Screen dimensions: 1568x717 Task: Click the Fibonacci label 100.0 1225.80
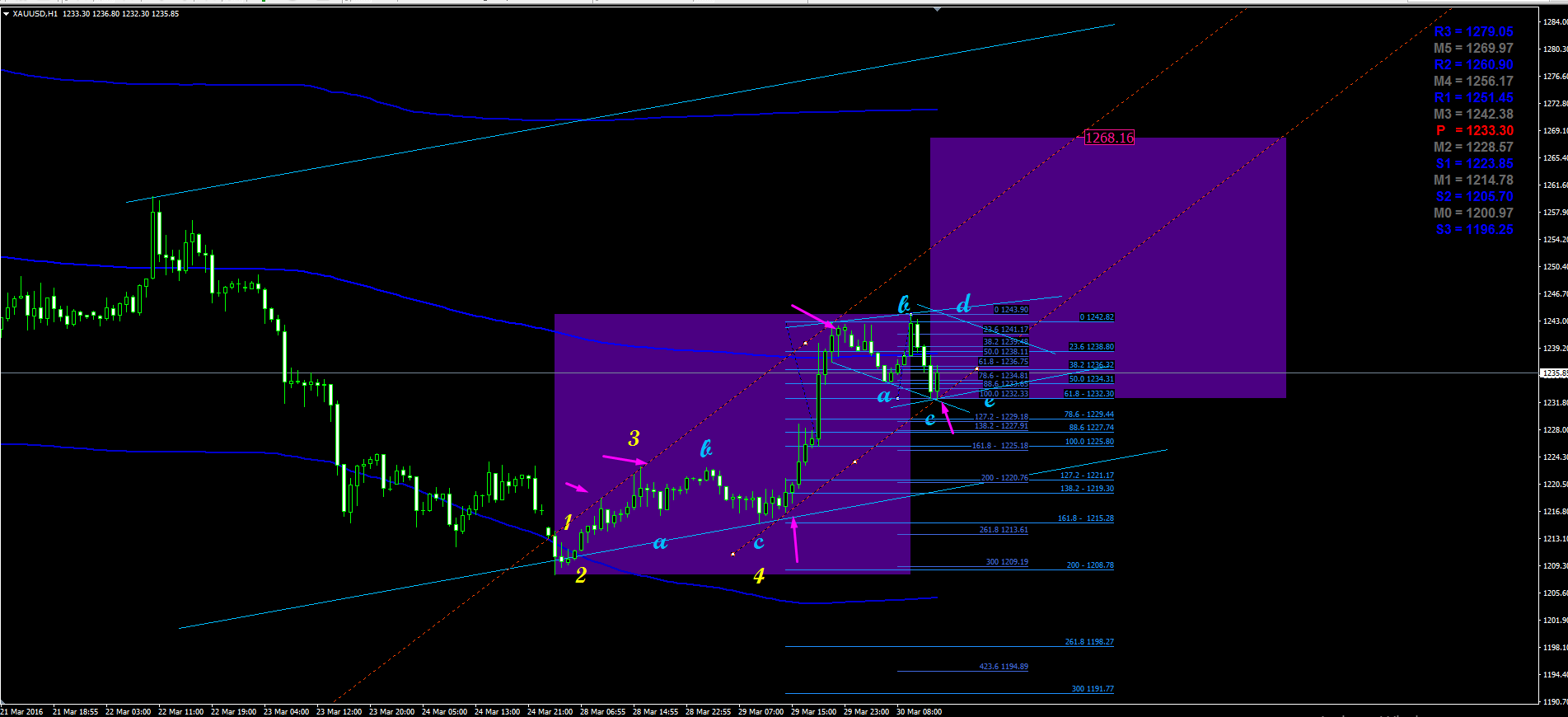pyautogui.click(x=1089, y=442)
